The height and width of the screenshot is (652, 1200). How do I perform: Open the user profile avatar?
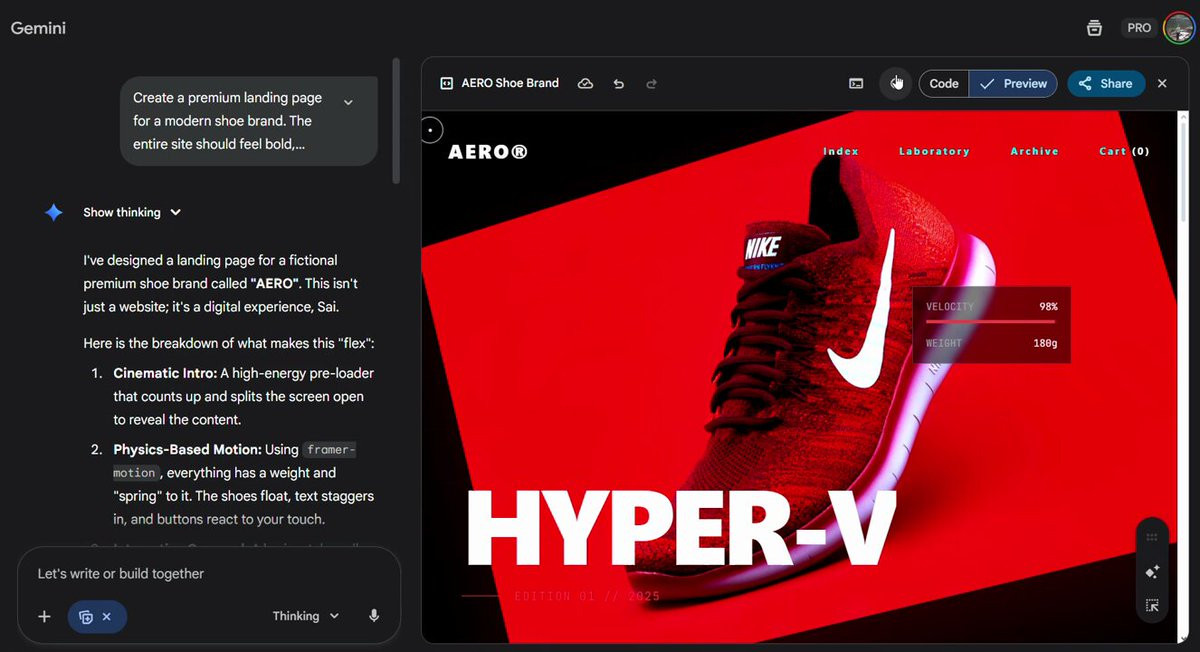tap(1180, 28)
